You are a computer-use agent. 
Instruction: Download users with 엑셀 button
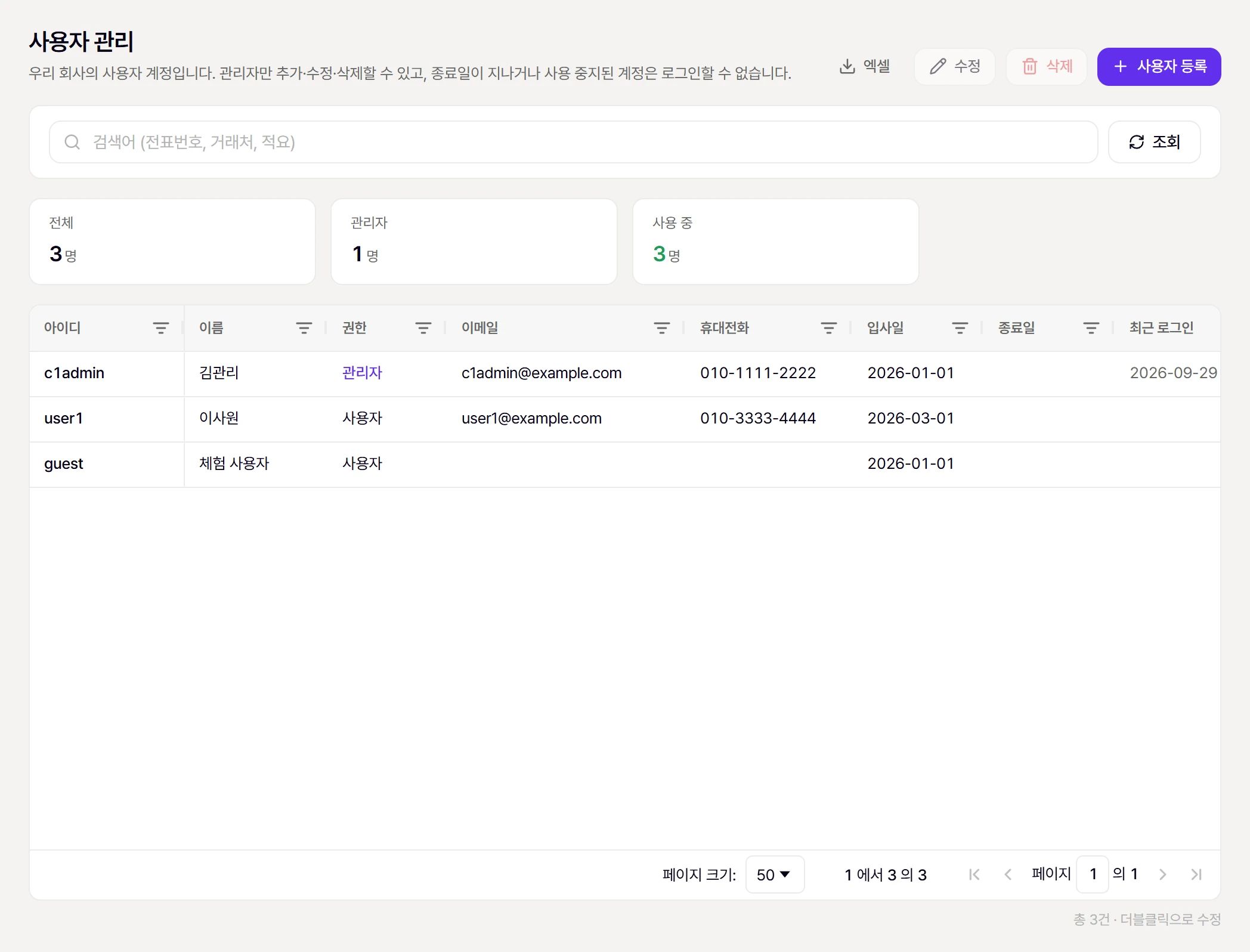(865, 66)
